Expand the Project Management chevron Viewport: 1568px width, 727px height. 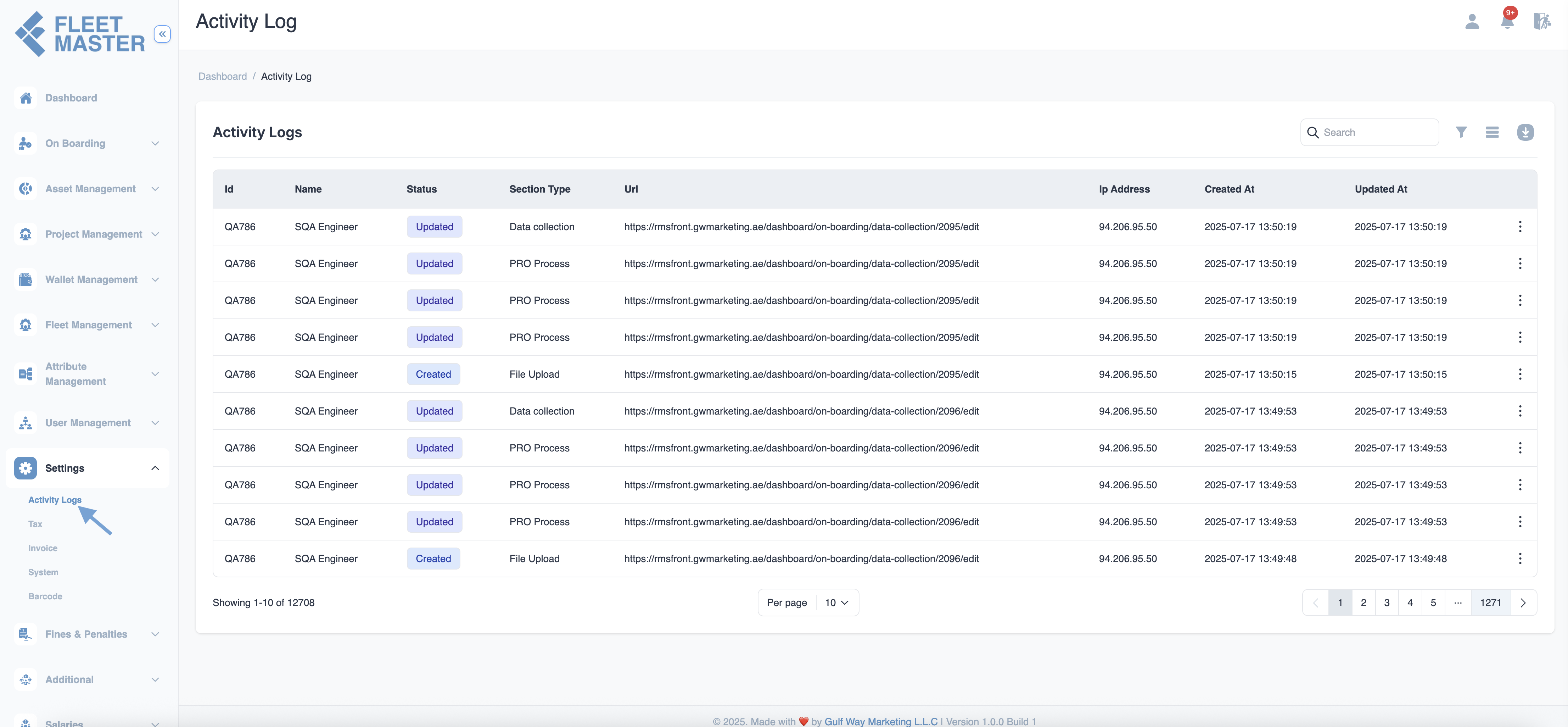[155, 234]
